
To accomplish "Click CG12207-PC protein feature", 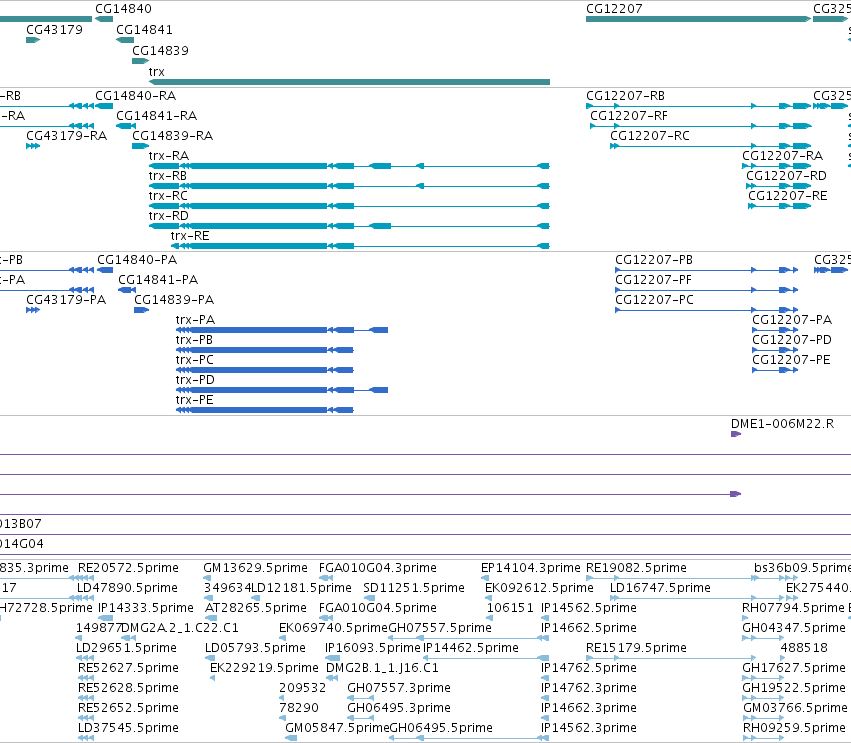I will click(x=707, y=310).
